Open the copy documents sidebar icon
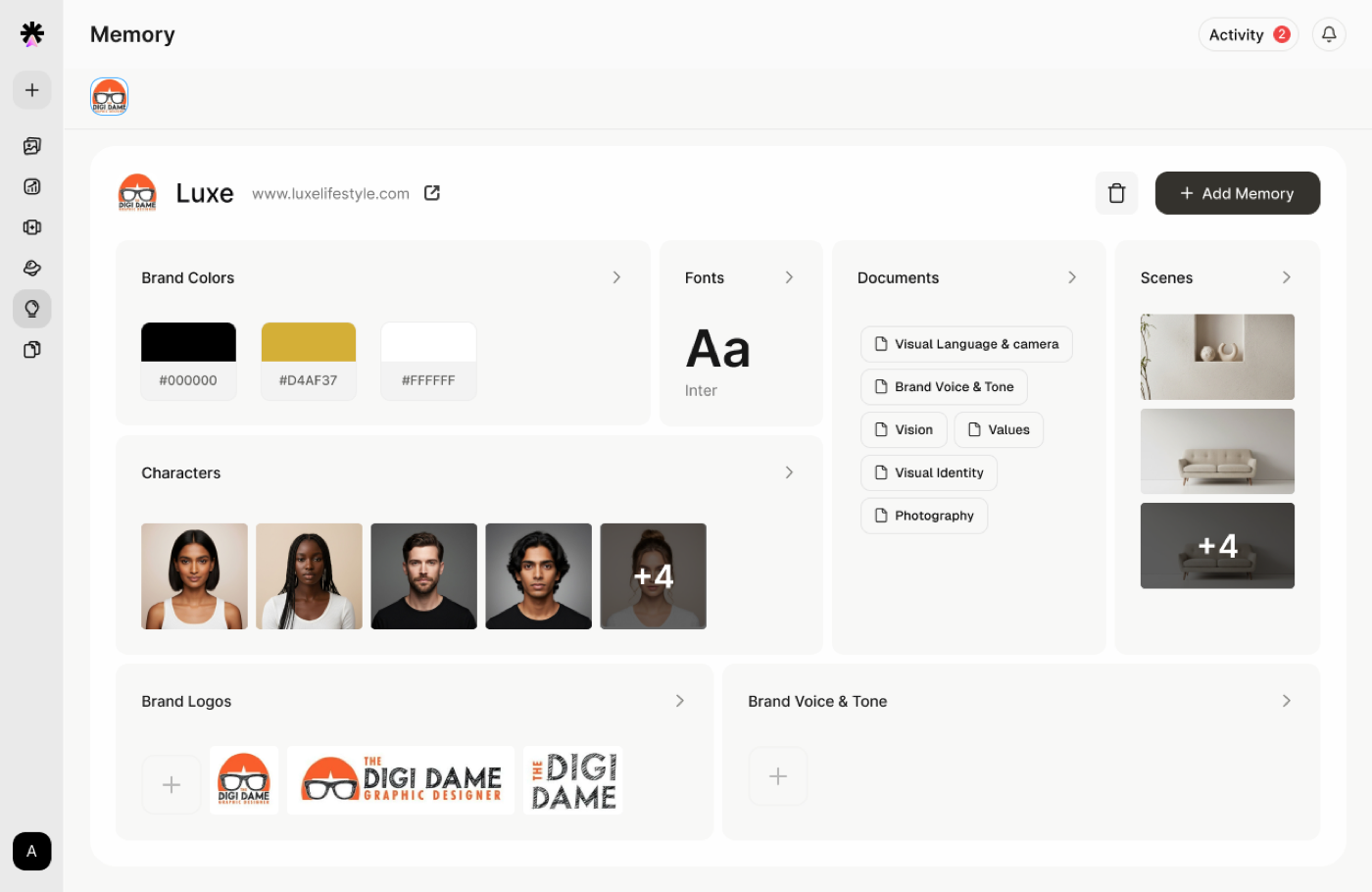The height and width of the screenshot is (892, 1372). click(32, 350)
